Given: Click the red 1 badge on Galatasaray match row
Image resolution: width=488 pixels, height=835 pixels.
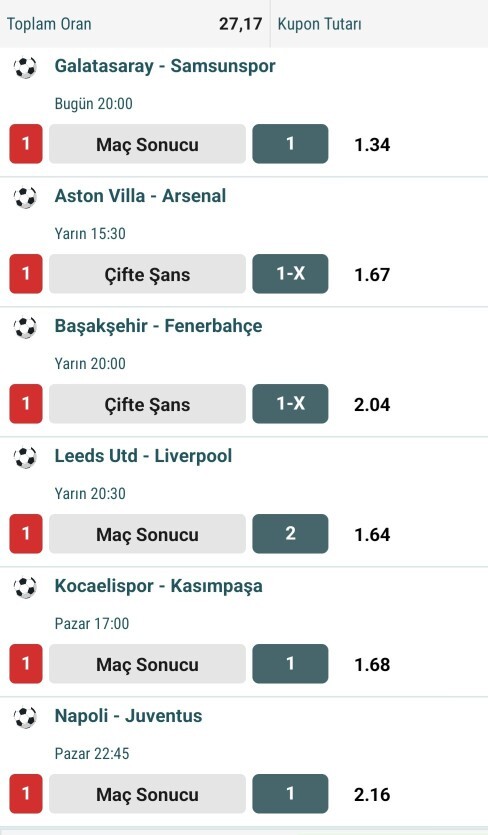Looking at the screenshot, I should 26,144.
